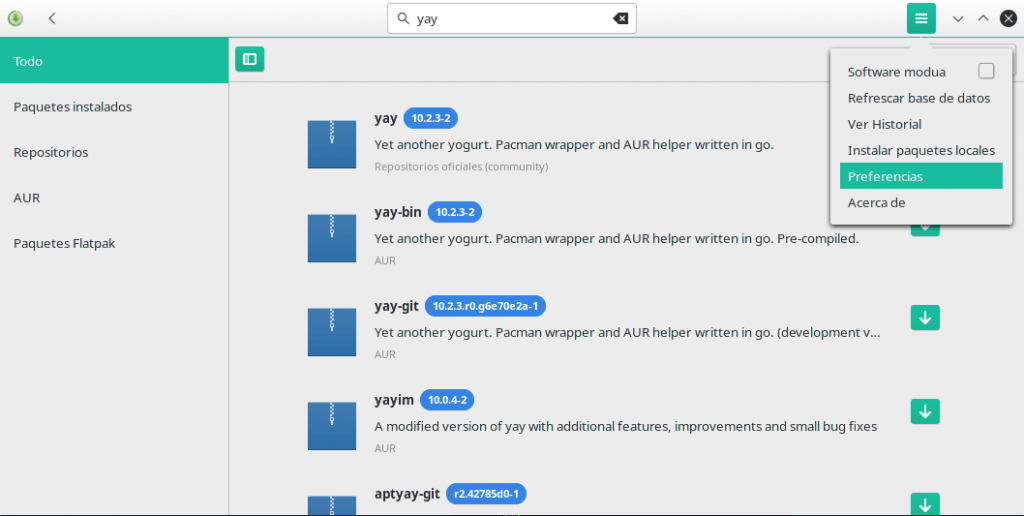
Task: Click version badge 10.2.3.r0.g6e70e2a-1
Action: (485, 306)
